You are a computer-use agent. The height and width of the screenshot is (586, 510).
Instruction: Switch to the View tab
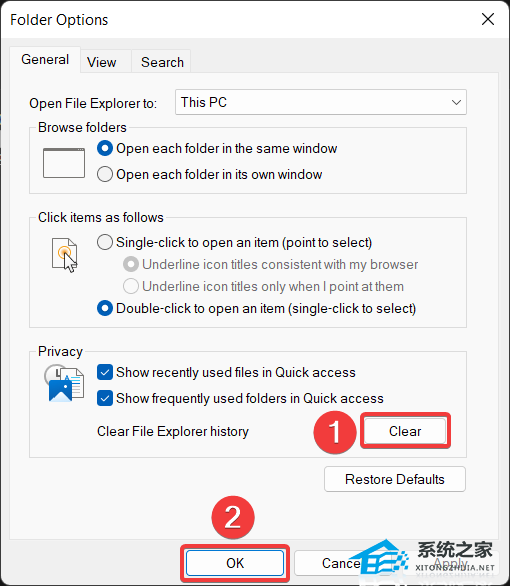coord(102,62)
